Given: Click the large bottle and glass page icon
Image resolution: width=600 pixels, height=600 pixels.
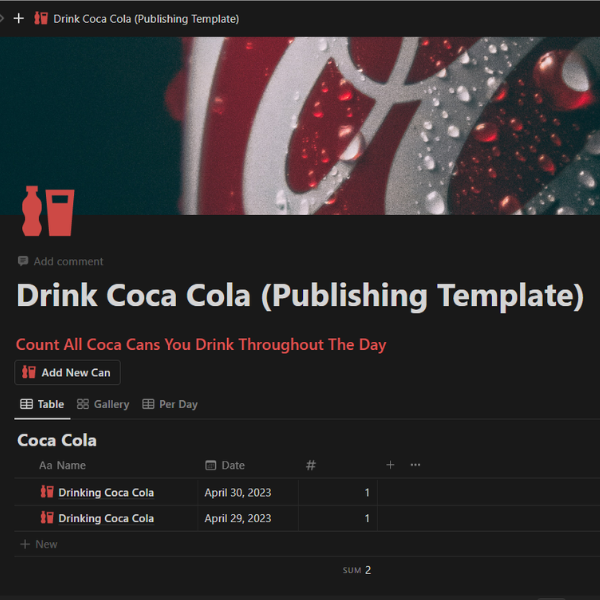Looking at the screenshot, I should (x=48, y=211).
